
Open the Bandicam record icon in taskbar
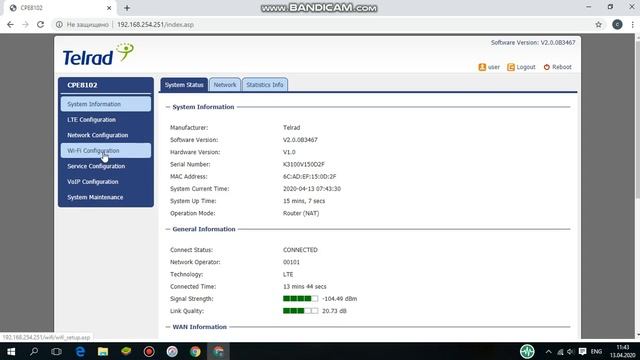click(x=149, y=351)
